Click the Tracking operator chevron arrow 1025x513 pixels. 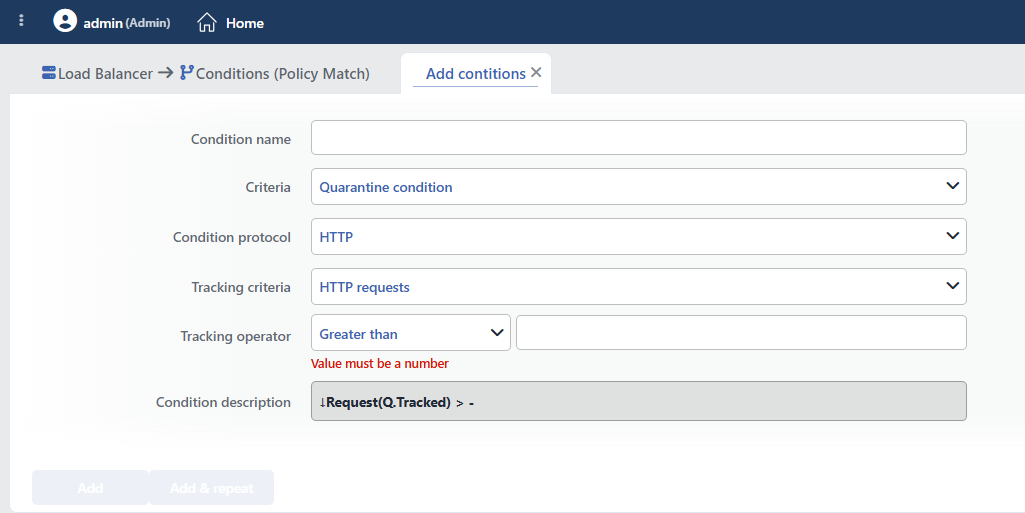click(497, 333)
